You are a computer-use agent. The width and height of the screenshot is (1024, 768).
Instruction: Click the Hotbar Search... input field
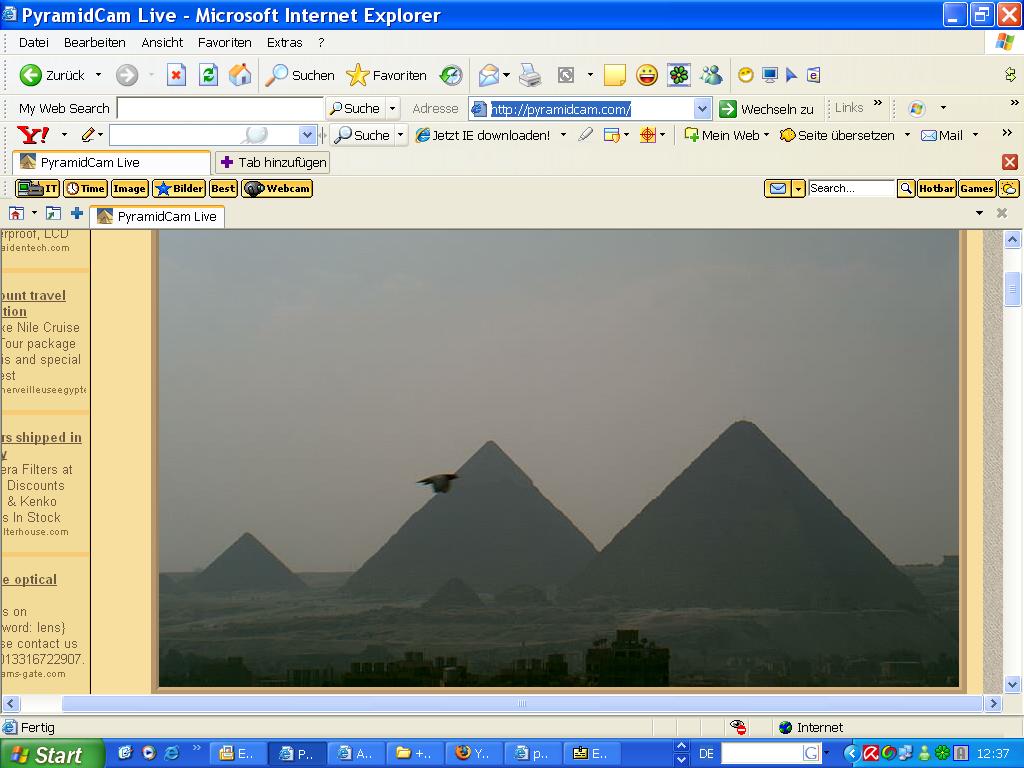tap(851, 188)
